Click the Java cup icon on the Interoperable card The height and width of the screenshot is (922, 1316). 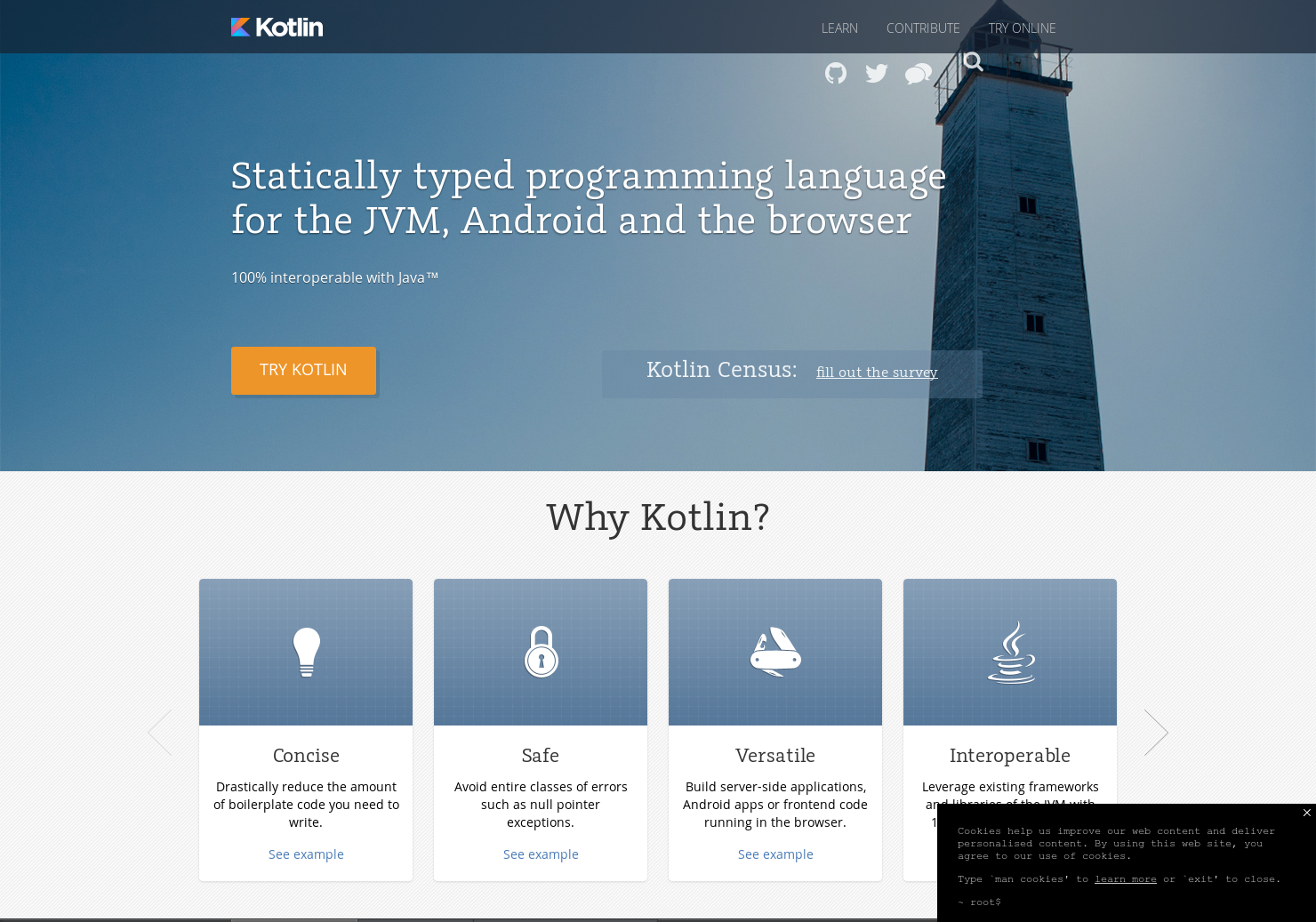click(x=1010, y=652)
